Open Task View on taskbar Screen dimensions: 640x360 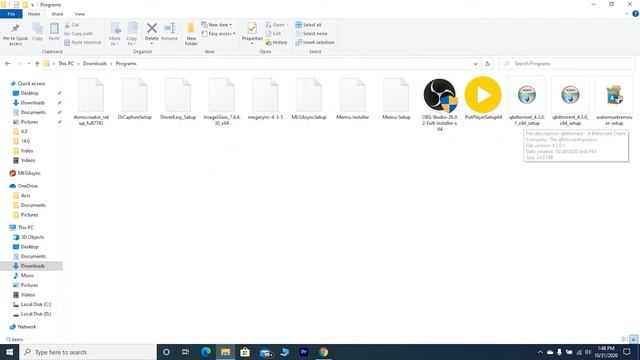coord(185,352)
